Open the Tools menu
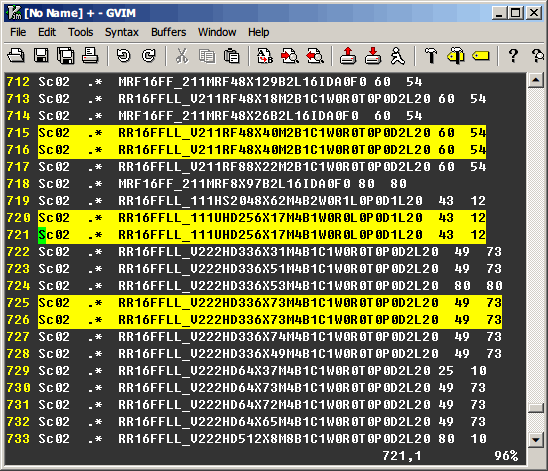548x471 pixels. 80,32
